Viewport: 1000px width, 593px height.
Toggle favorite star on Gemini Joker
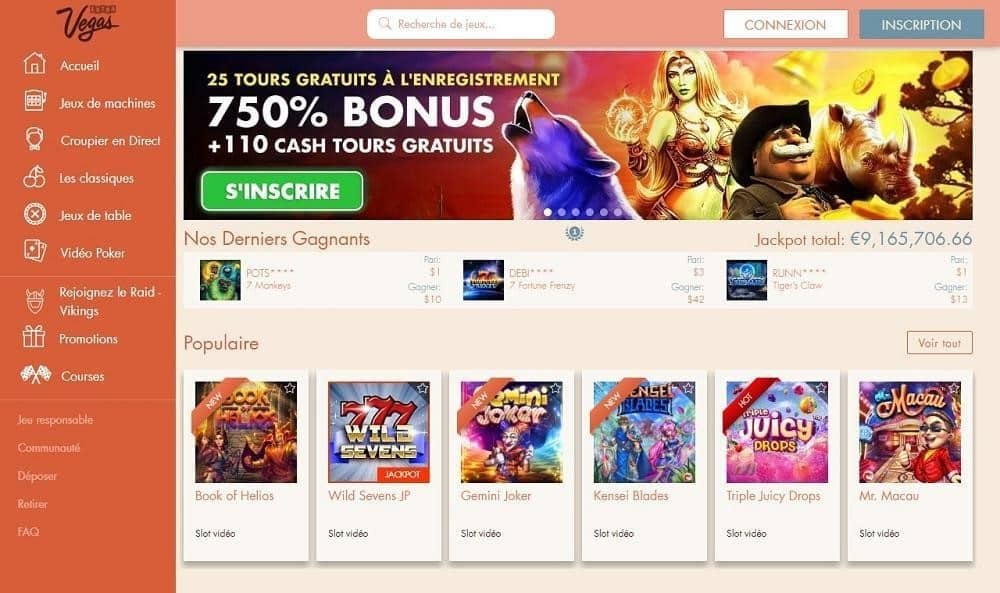point(555,388)
